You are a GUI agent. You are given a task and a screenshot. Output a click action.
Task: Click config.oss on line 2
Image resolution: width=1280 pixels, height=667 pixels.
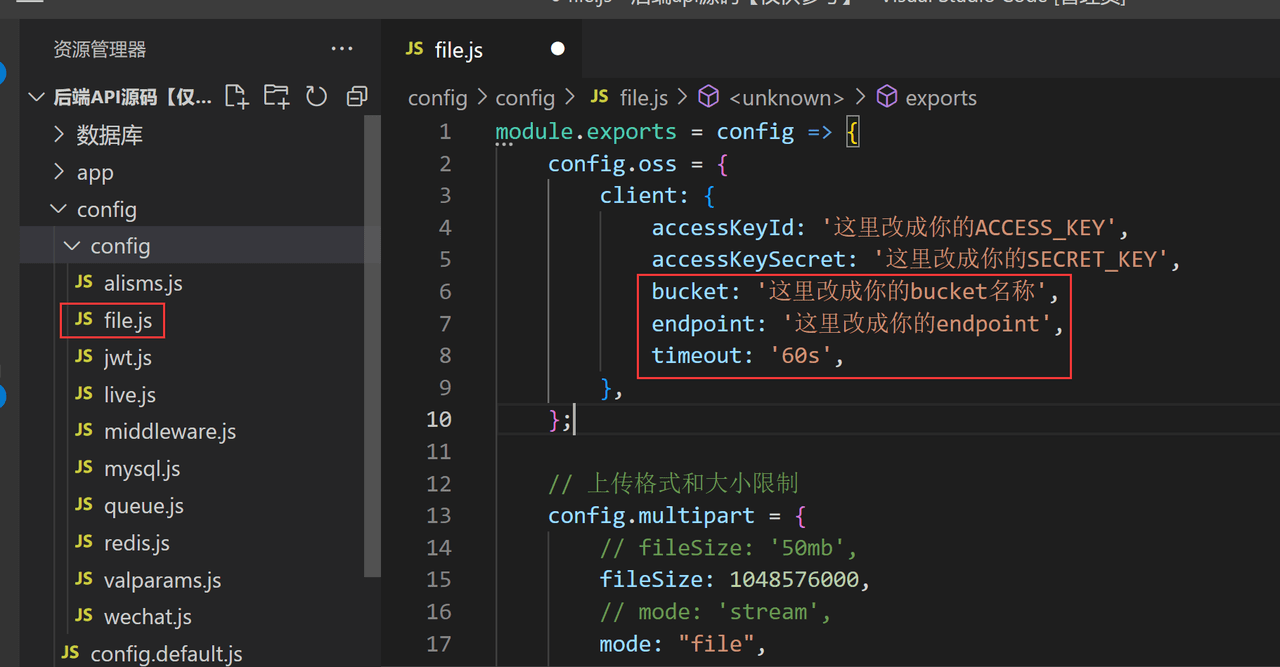[x=612, y=163]
